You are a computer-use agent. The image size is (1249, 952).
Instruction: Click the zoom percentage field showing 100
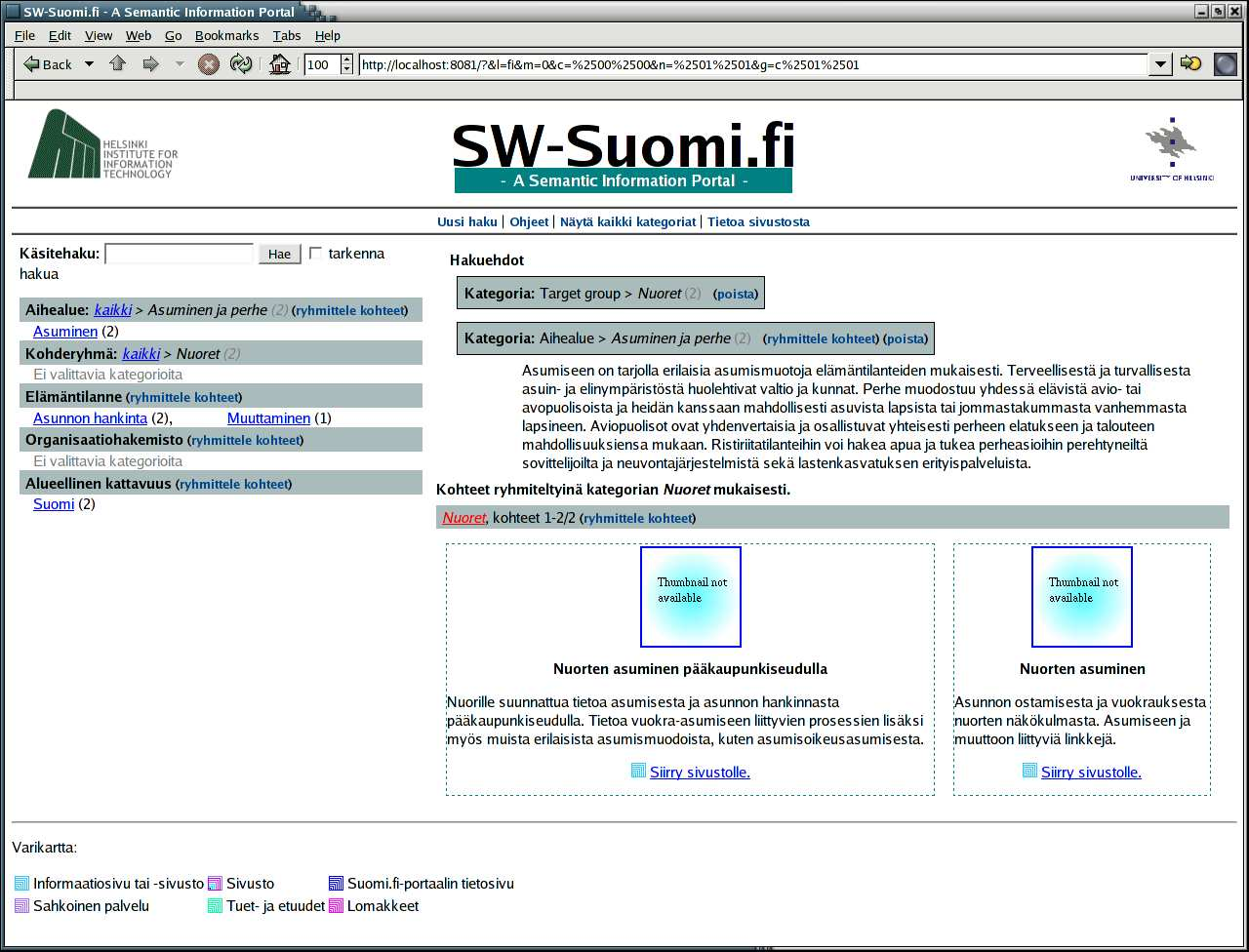click(x=322, y=64)
